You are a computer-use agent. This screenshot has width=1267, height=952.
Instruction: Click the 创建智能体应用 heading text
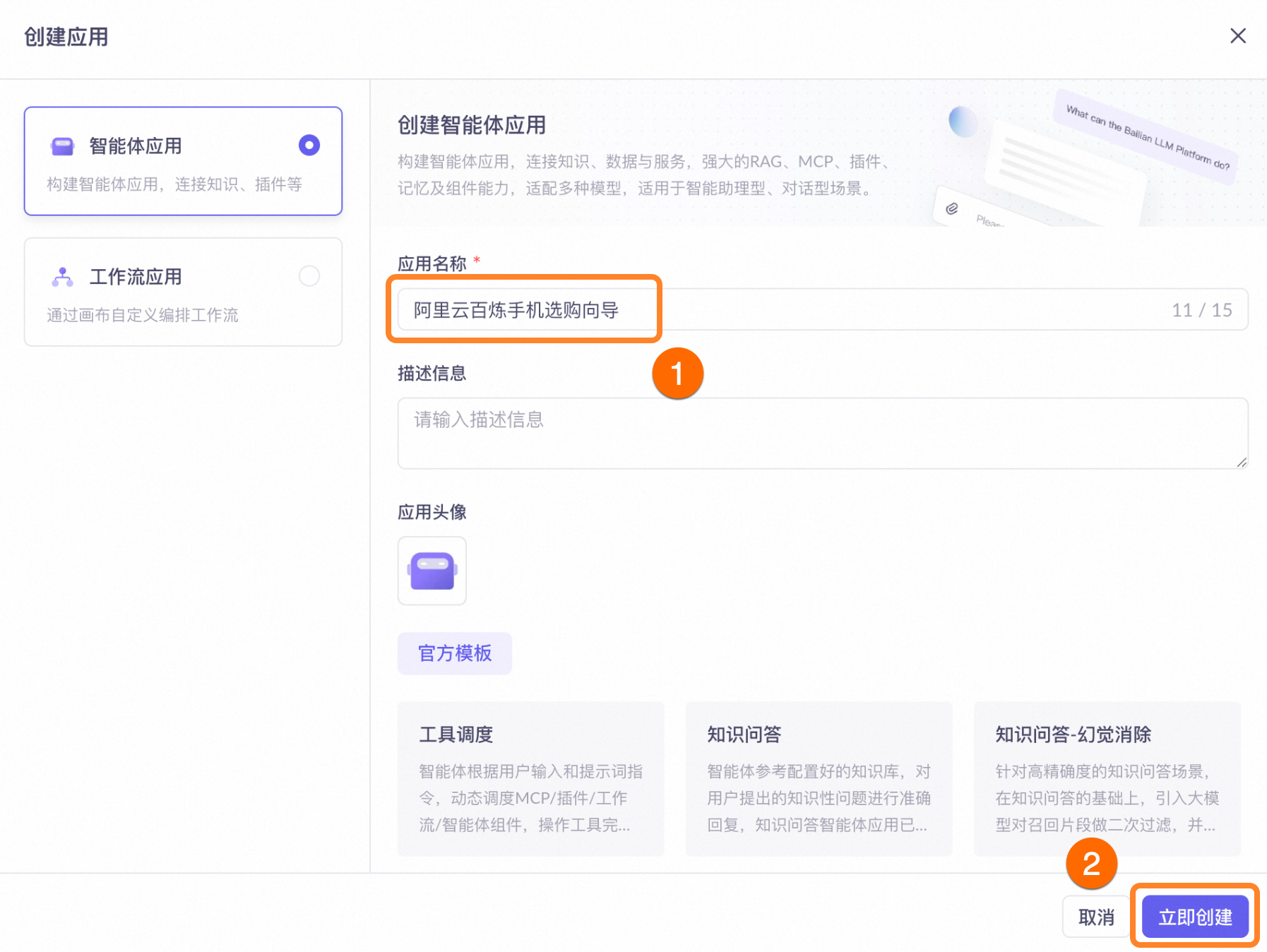(472, 125)
